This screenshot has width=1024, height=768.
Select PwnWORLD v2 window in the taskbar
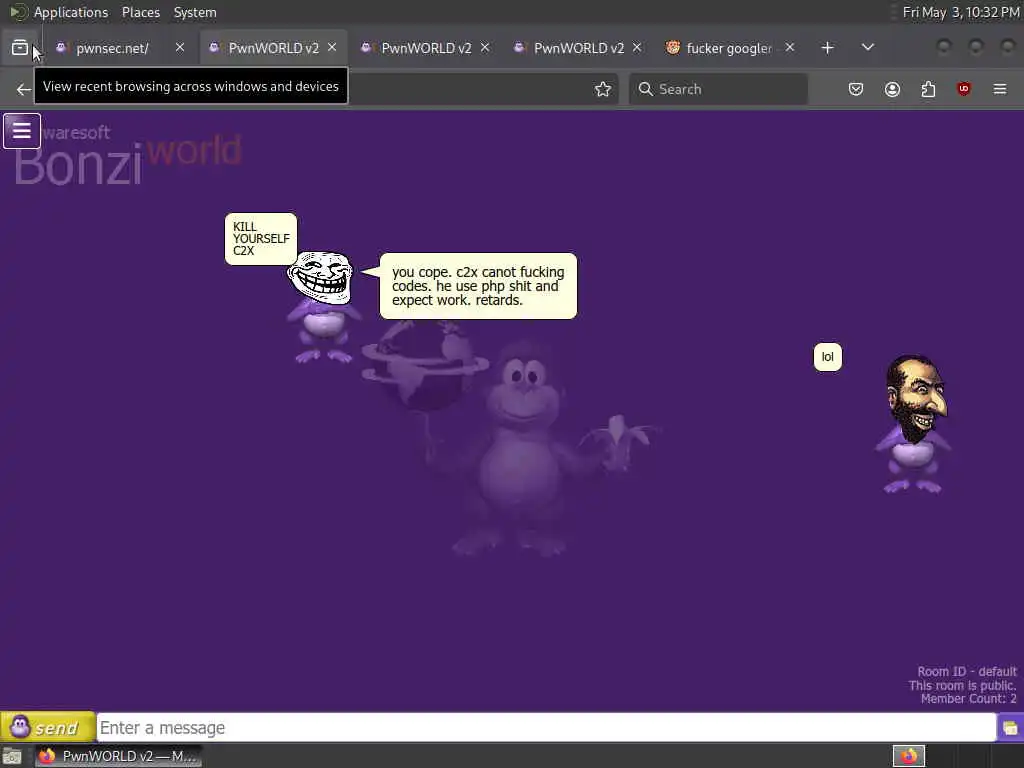(x=118, y=756)
